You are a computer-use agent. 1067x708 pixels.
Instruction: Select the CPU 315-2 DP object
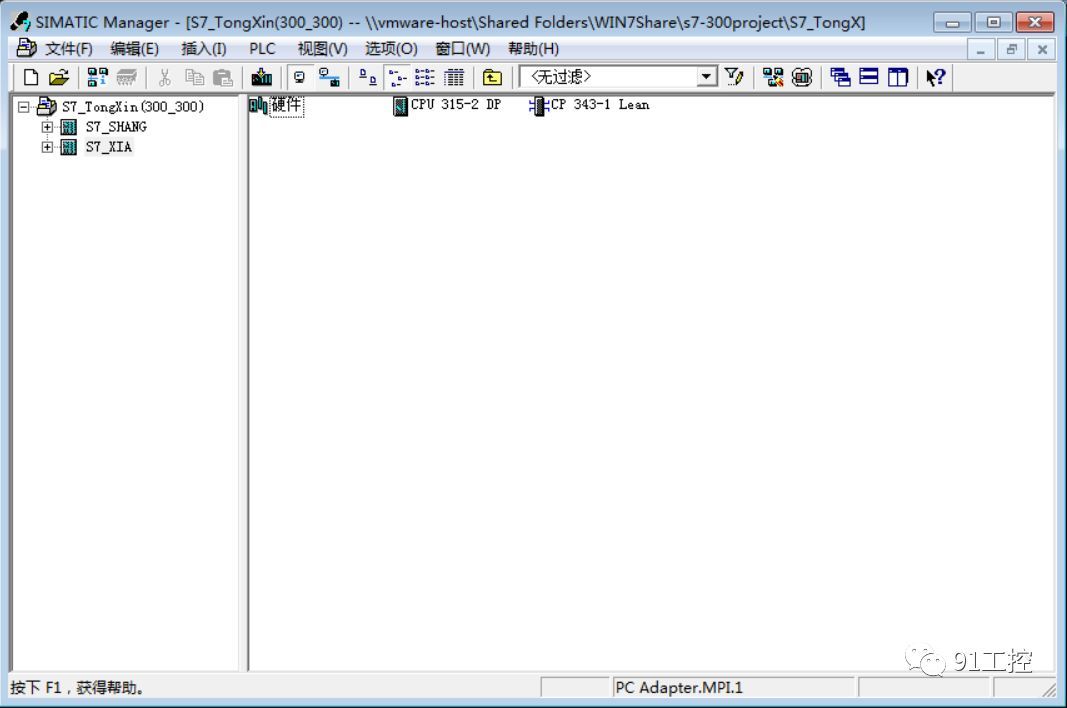455,105
